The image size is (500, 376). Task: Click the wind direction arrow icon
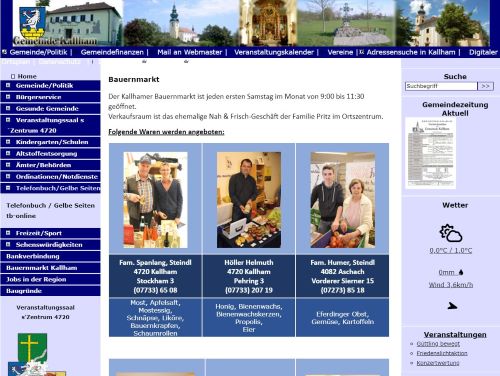click(x=452, y=306)
